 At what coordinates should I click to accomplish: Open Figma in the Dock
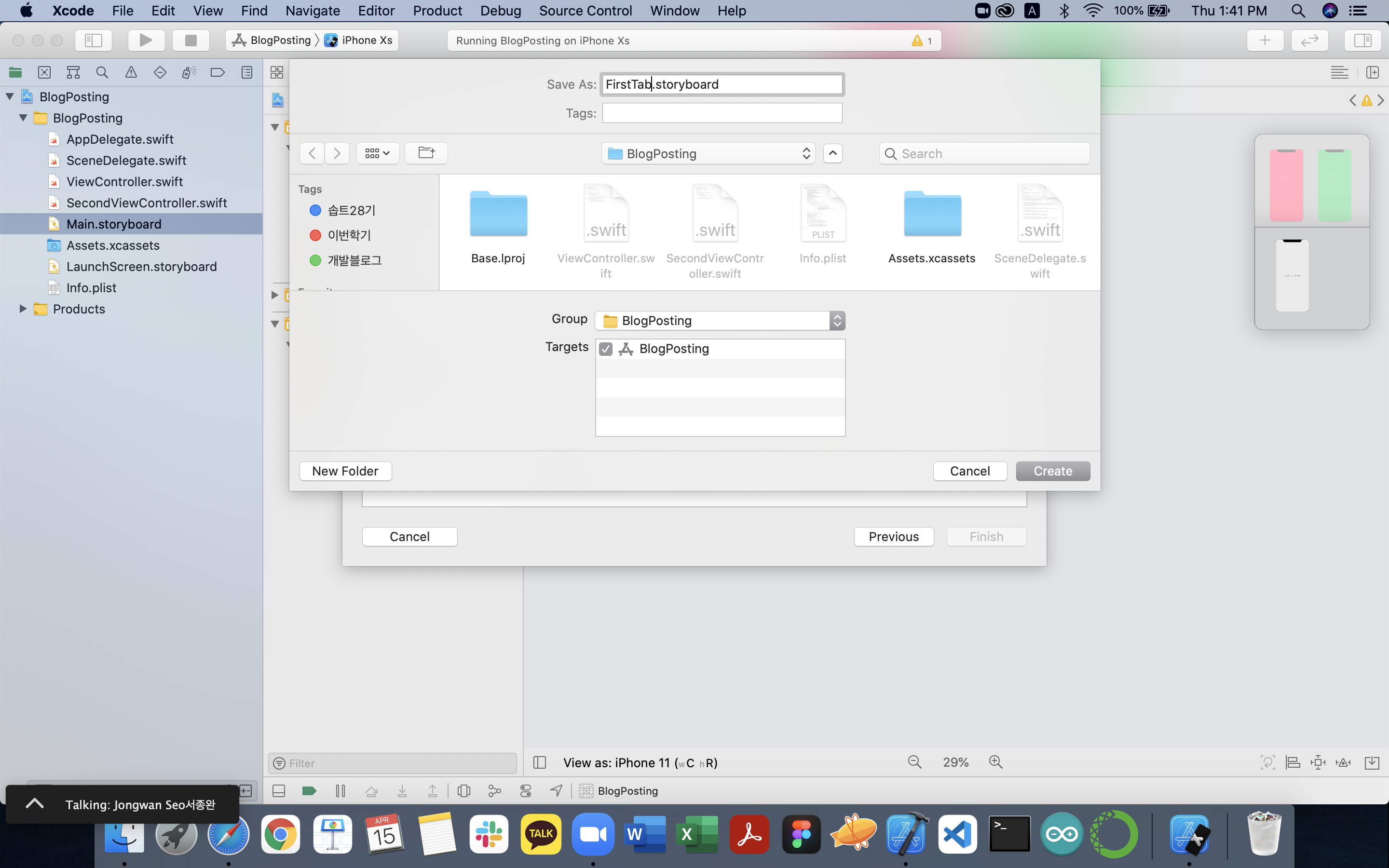(x=801, y=834)
